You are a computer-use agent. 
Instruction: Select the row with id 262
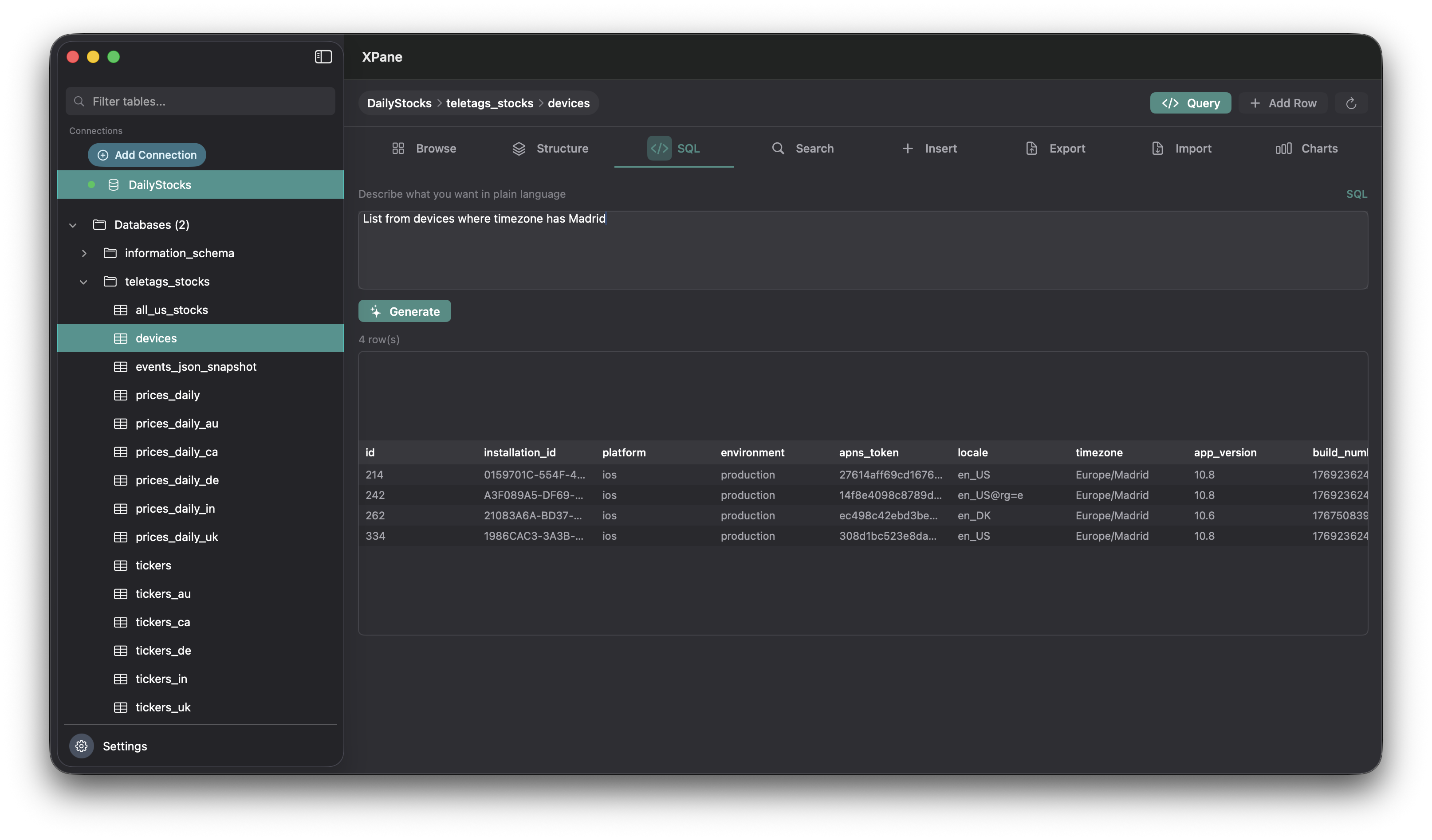click(862, 515)
